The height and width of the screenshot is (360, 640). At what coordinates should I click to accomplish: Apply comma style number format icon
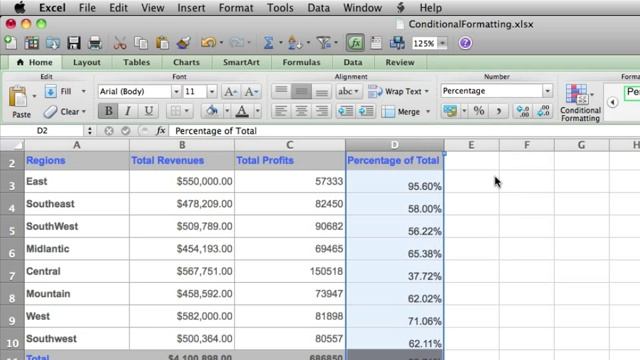(x=498, y=111)
